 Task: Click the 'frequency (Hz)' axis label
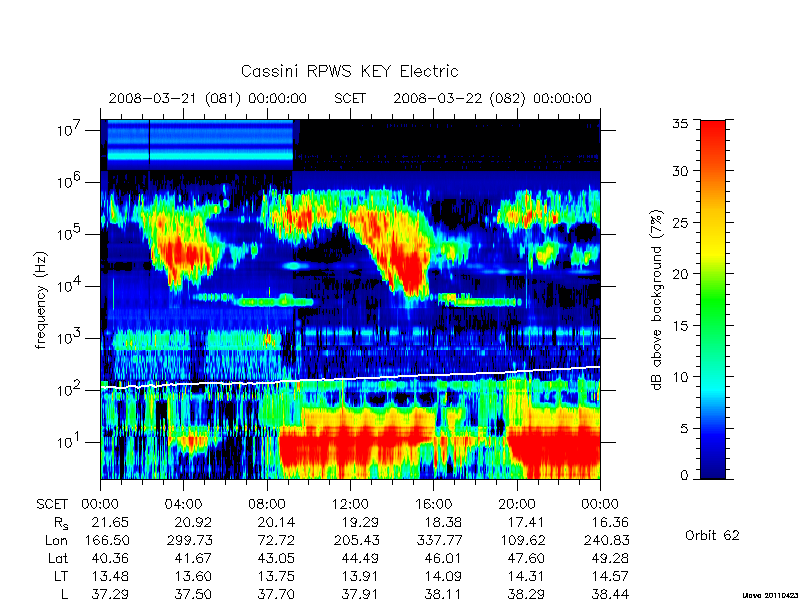[41, 300]
